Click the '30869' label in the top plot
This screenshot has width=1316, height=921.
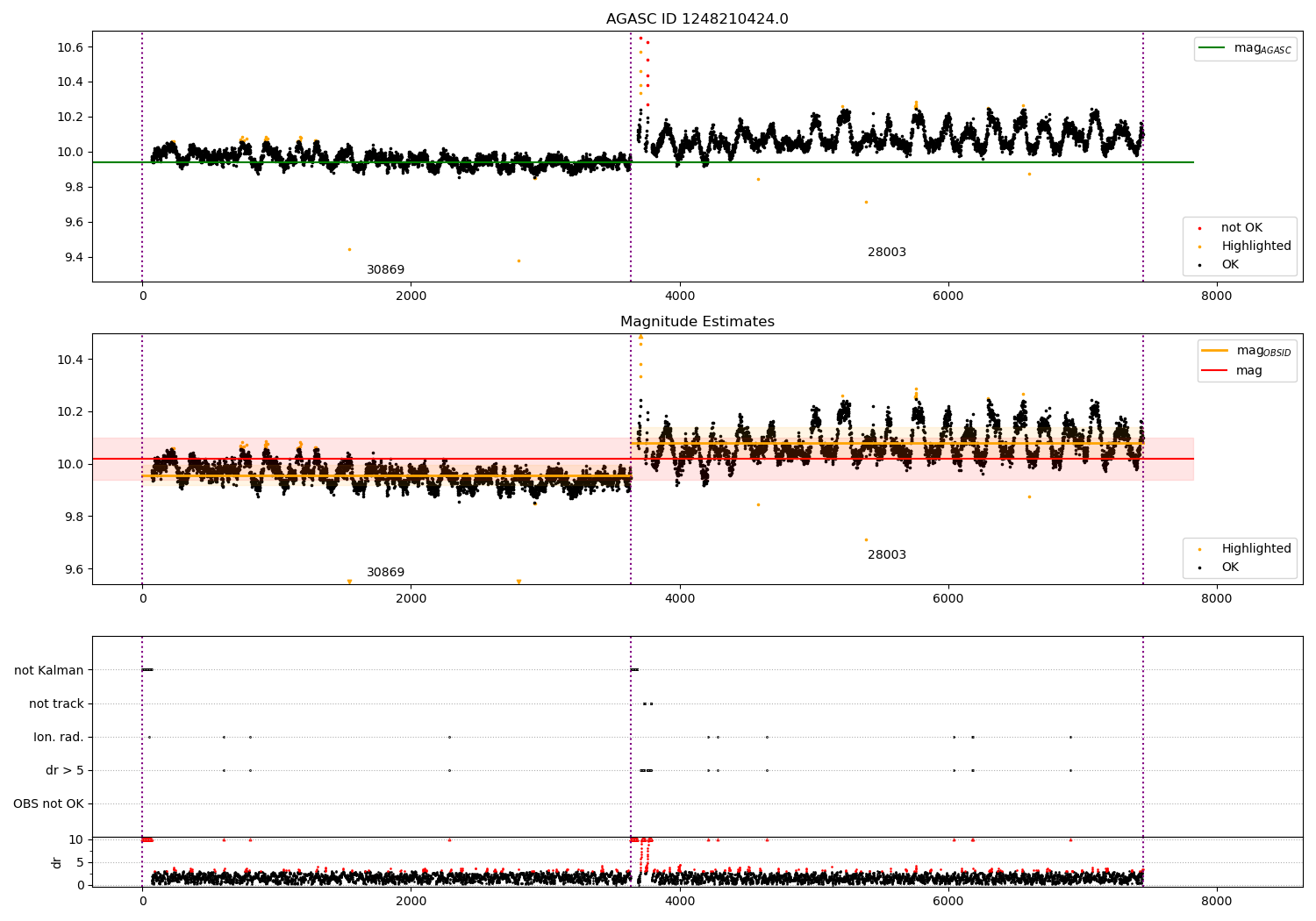tap(385, 270)
